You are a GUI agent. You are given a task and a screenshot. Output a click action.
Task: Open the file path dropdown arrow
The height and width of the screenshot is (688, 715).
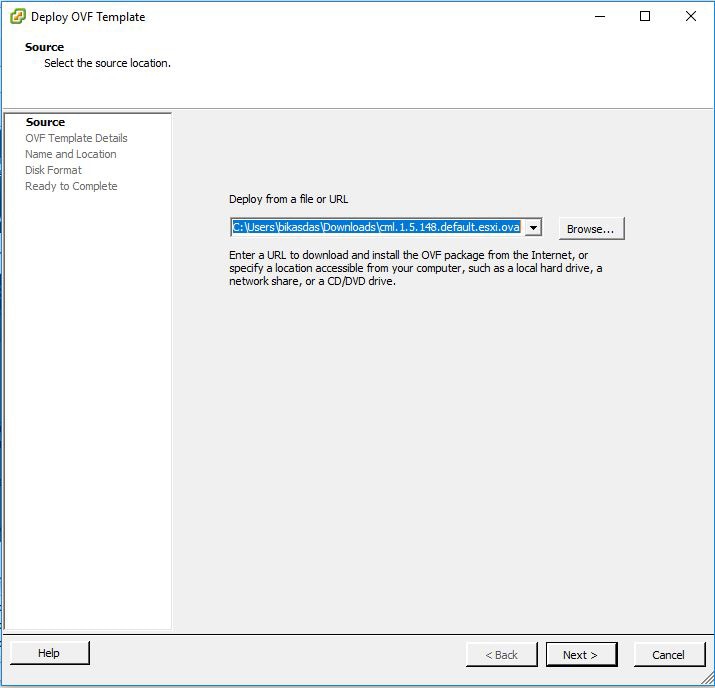[533, 227]
